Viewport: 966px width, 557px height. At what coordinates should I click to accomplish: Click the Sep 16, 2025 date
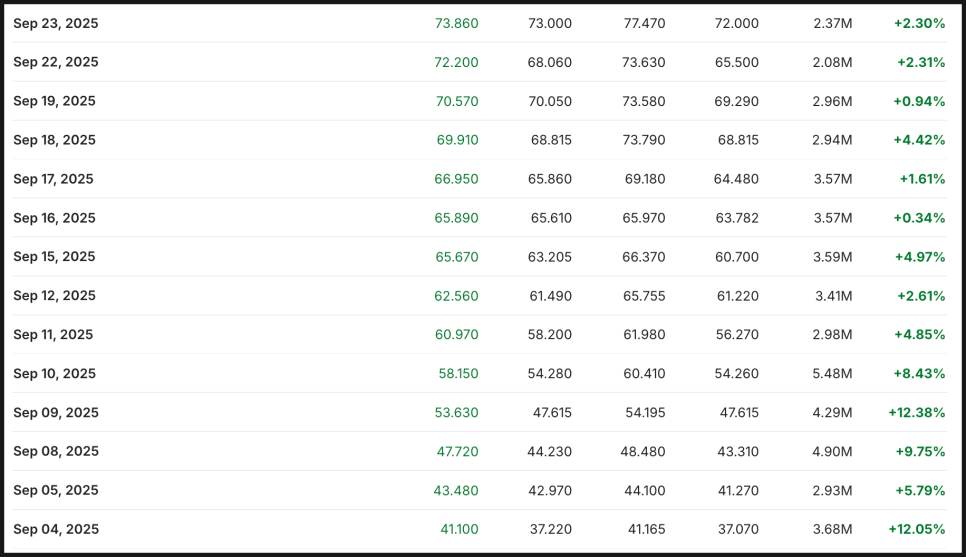pos(54,218)
